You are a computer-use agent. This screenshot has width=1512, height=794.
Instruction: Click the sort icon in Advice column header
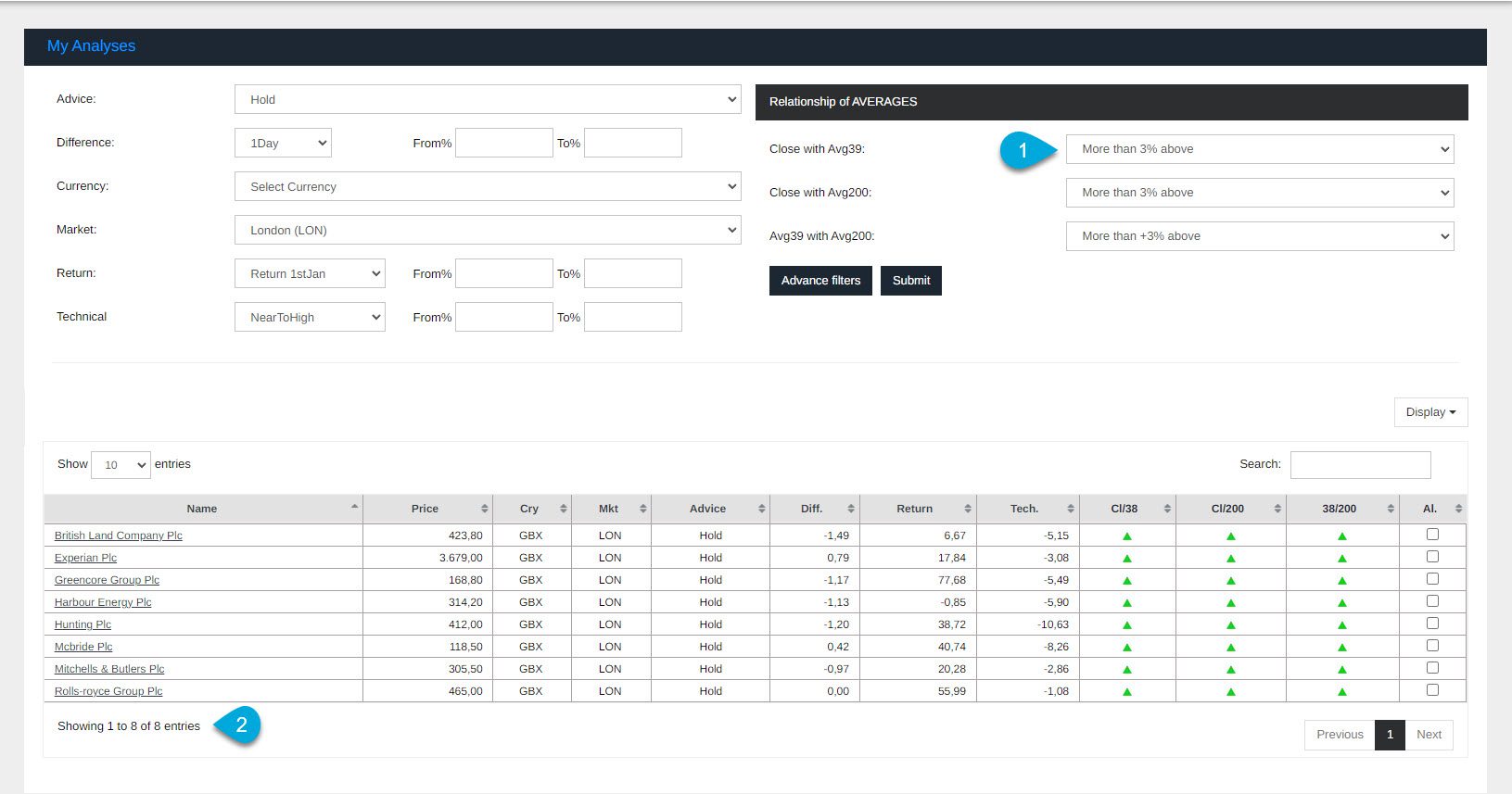[x=761, y=509]
